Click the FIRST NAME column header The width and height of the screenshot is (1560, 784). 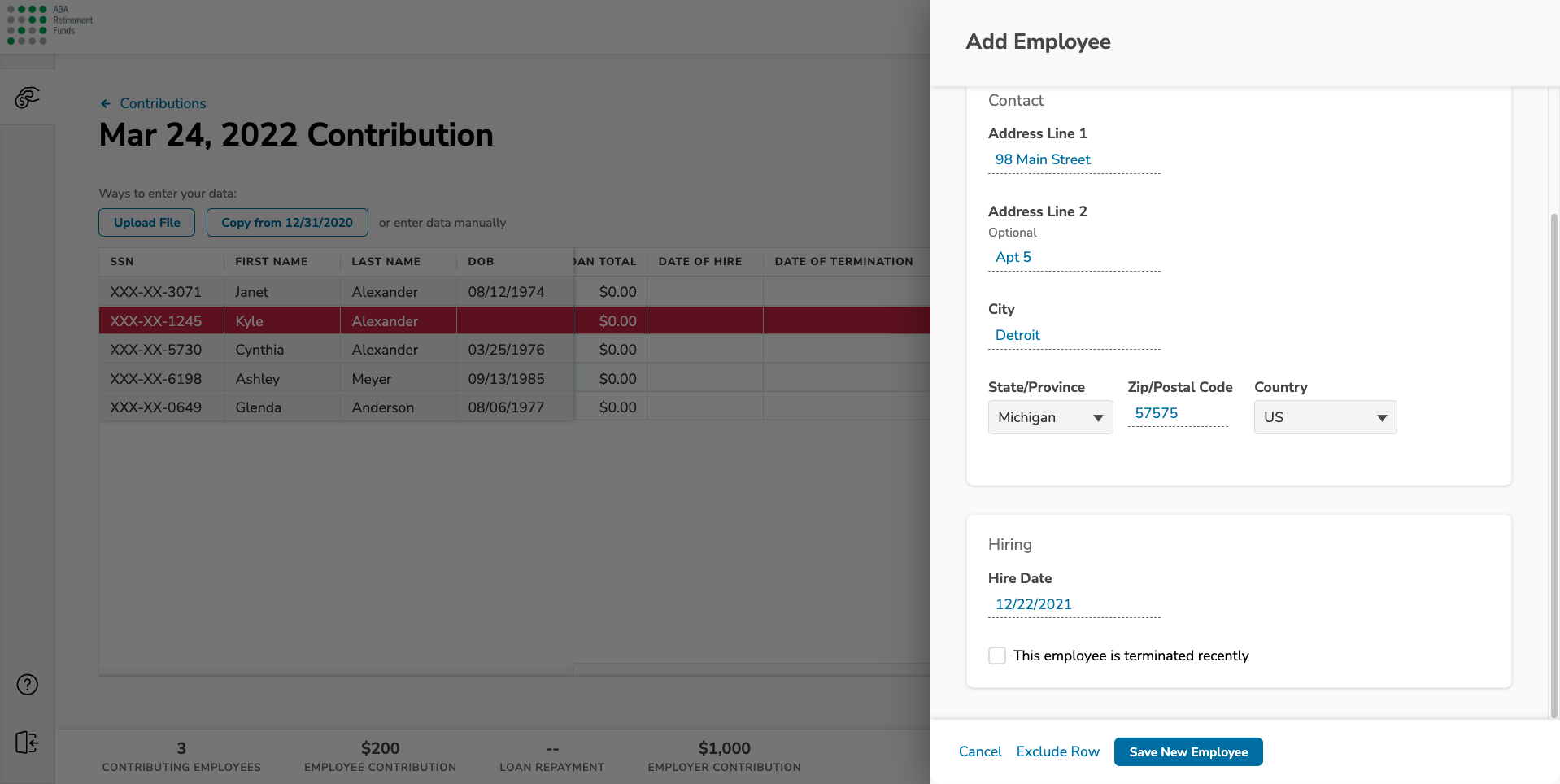click(282, 262)
